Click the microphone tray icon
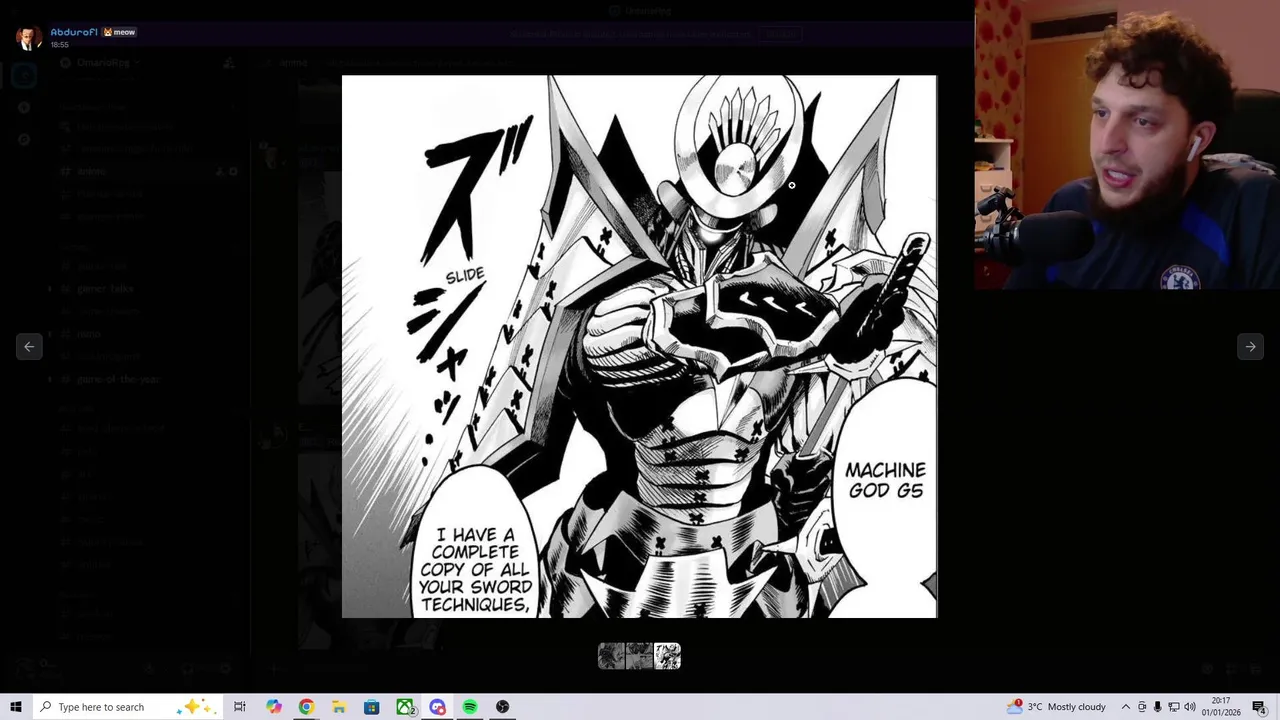The height and width of the screenshot is (720, 1280). [1157, 707]
